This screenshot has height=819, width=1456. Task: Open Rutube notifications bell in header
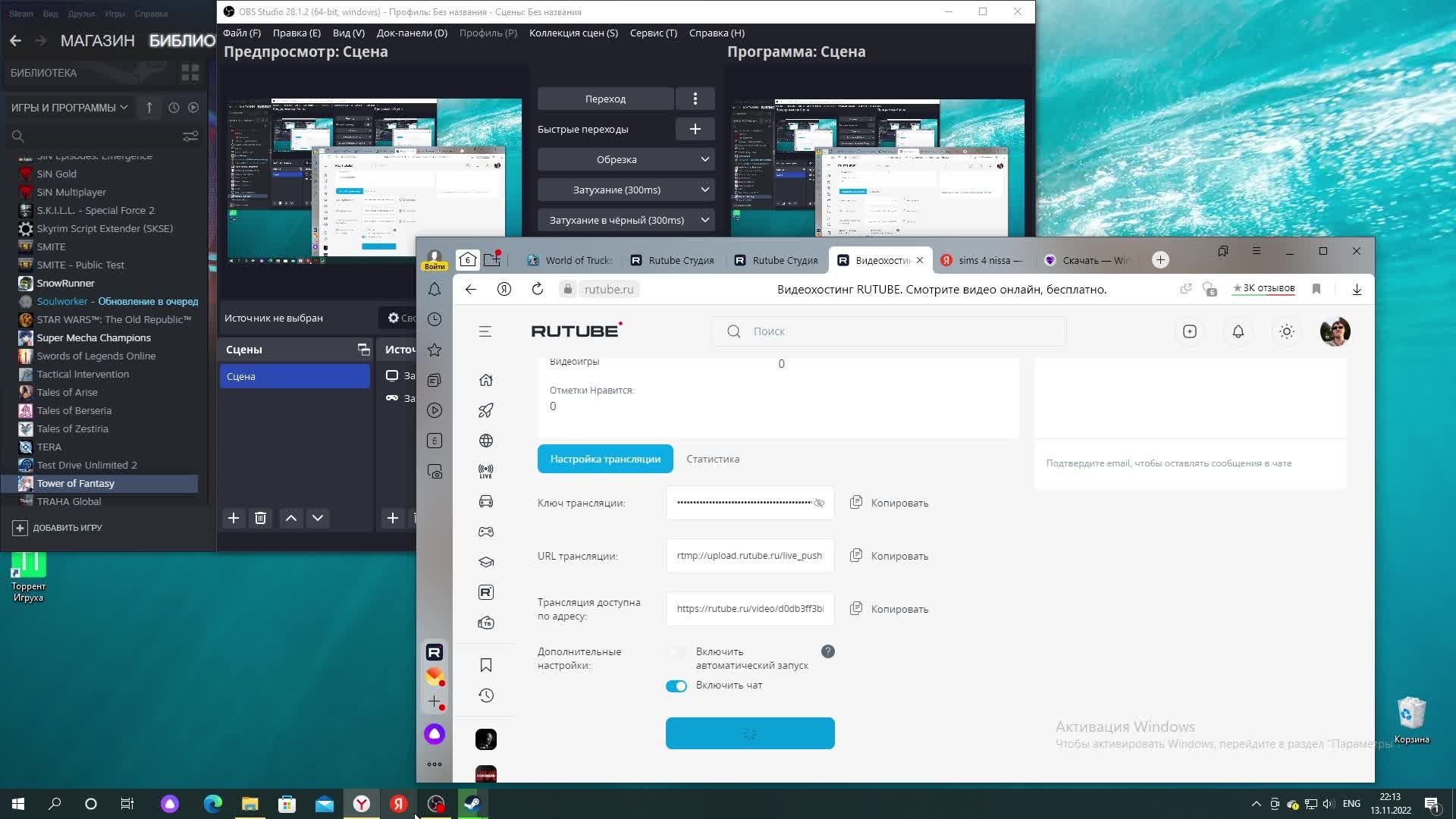pyautogui.click(x=1238, y=331)
